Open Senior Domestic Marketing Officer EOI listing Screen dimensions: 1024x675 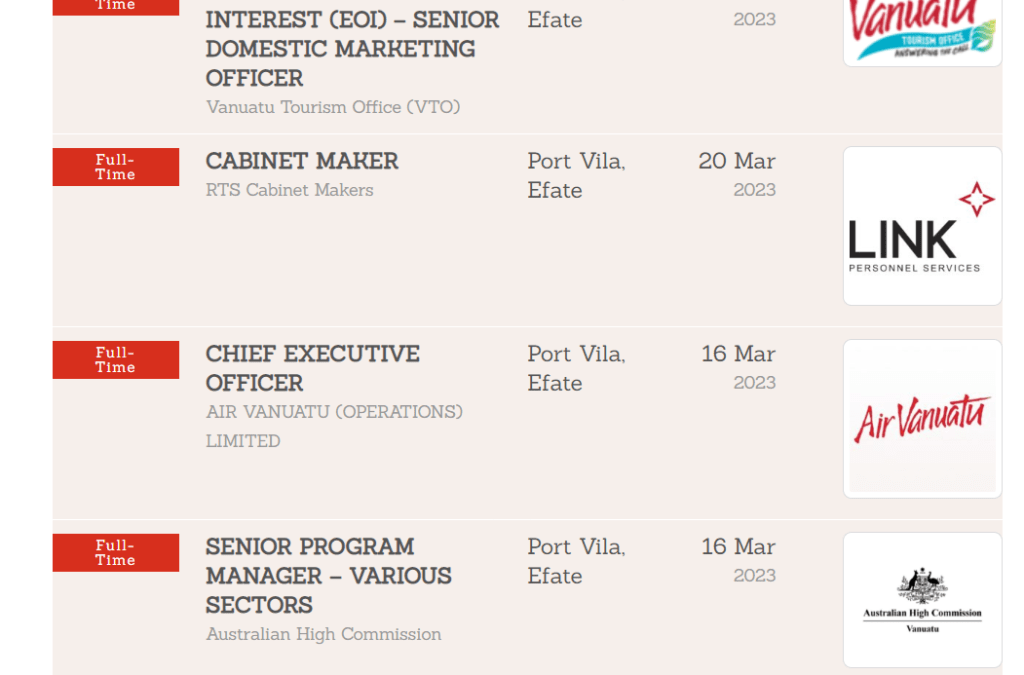click(352, 49)
